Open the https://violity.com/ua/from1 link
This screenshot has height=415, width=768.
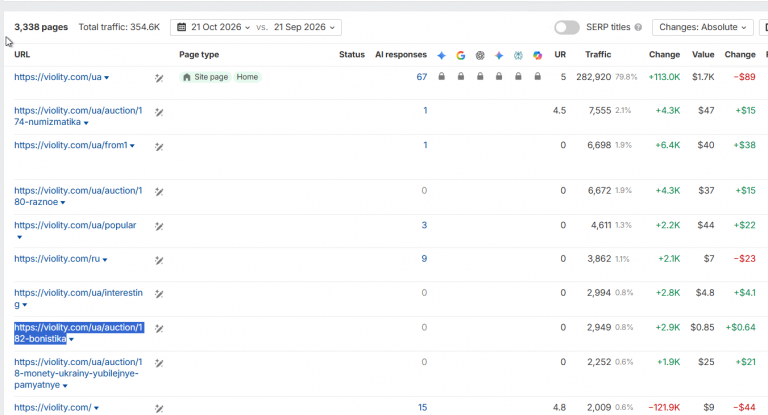coord(71,145)
